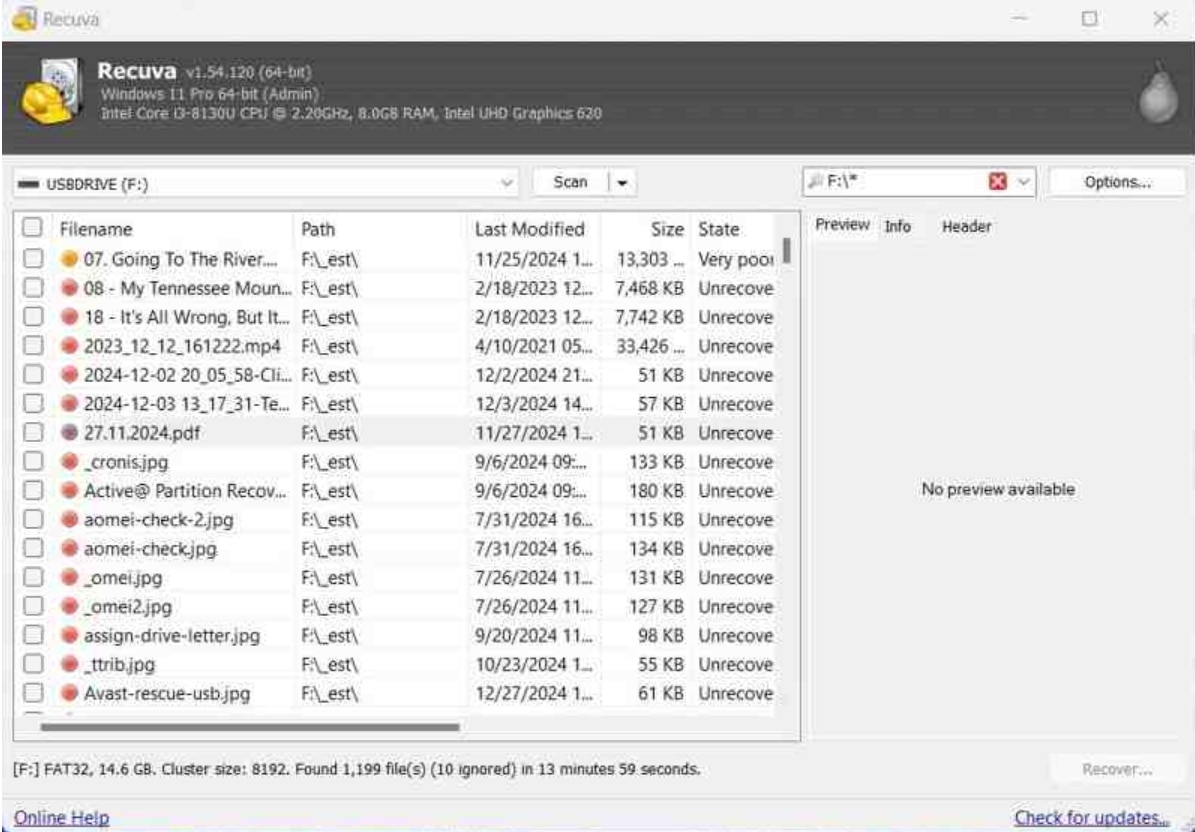Viewport: 1195px width, 832px height.
Task: Click the 4/10/2021 last modified cell
Action: (533, 346)
